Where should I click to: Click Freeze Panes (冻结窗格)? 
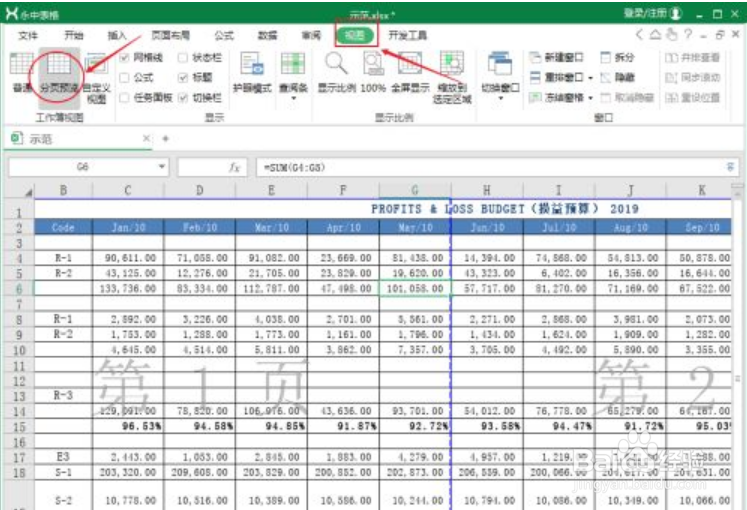[556, 98]
